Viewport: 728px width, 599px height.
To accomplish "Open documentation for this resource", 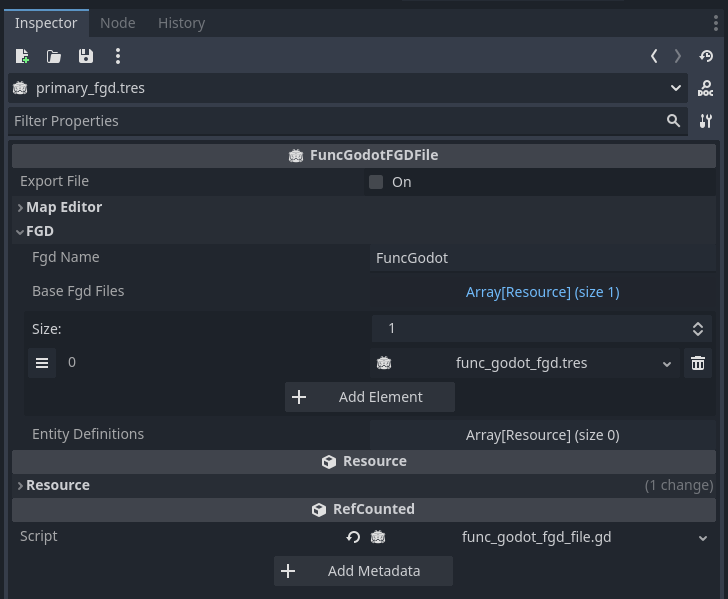I will point(706,89).
